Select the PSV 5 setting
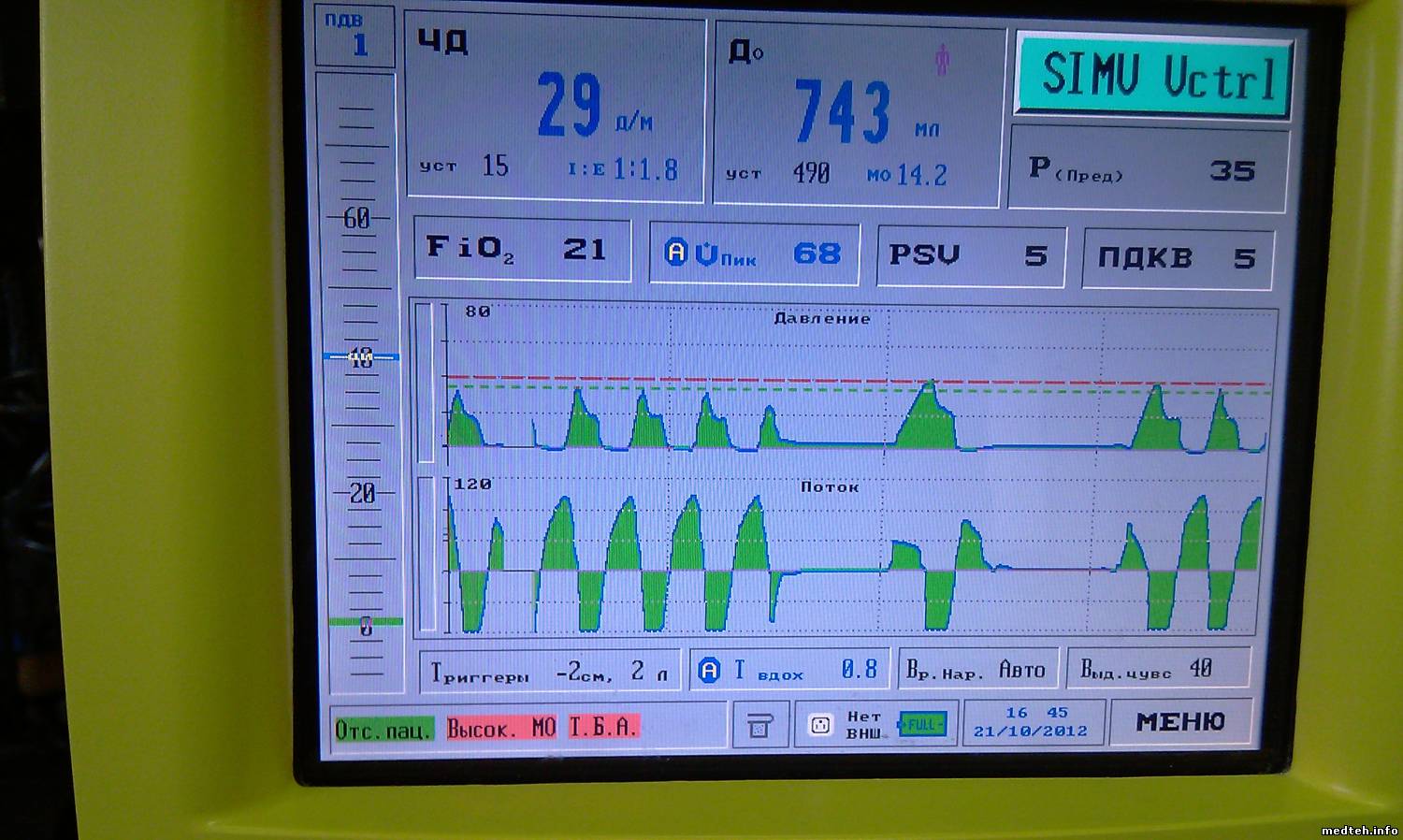1403x840 pixels. tap(969, 255)
